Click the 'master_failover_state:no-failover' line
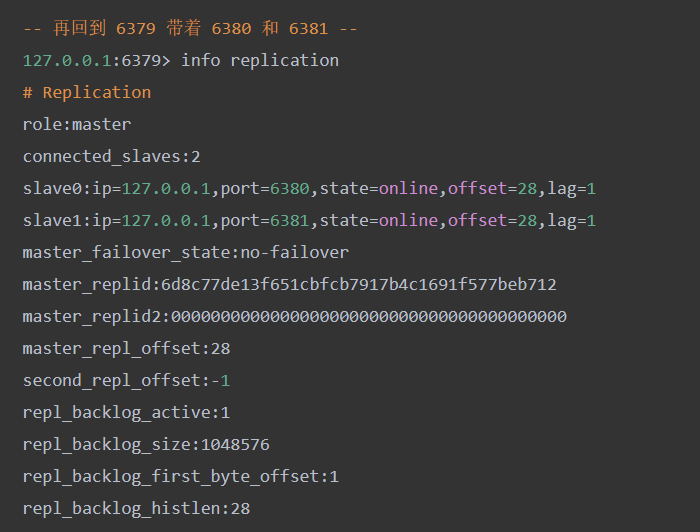The height and width of the screenshot is (532, 700). click(186, 253)
